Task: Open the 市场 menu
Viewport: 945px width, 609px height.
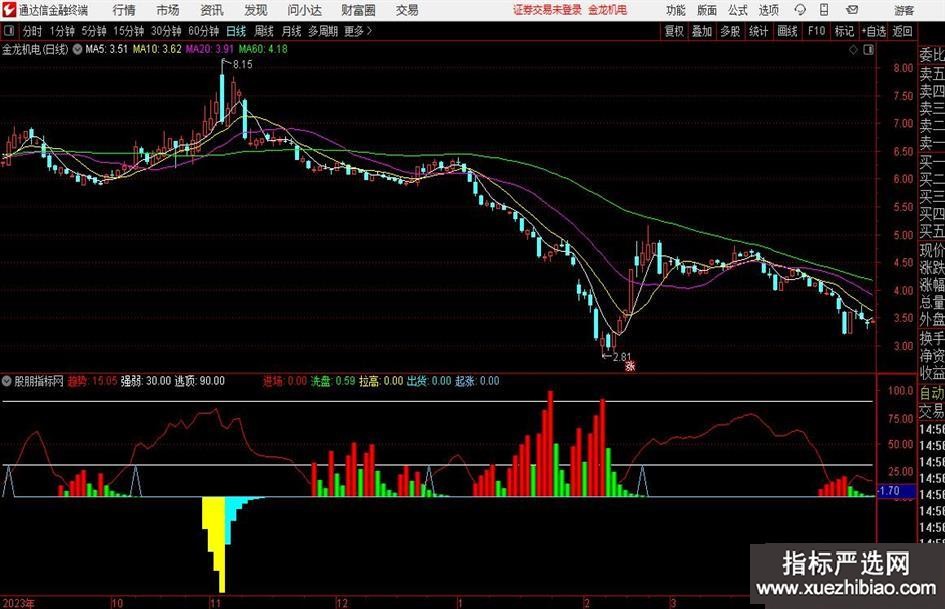Action: 168,10
